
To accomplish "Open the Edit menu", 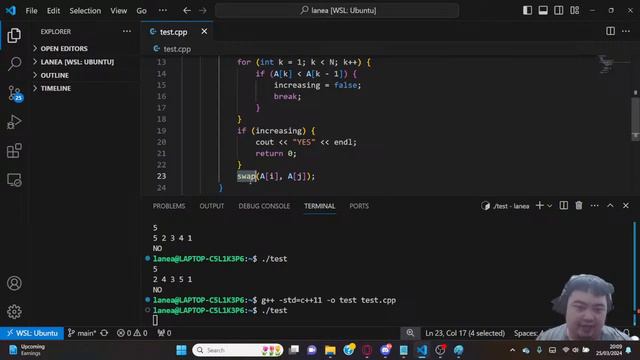I will click(x=53, y=11).
